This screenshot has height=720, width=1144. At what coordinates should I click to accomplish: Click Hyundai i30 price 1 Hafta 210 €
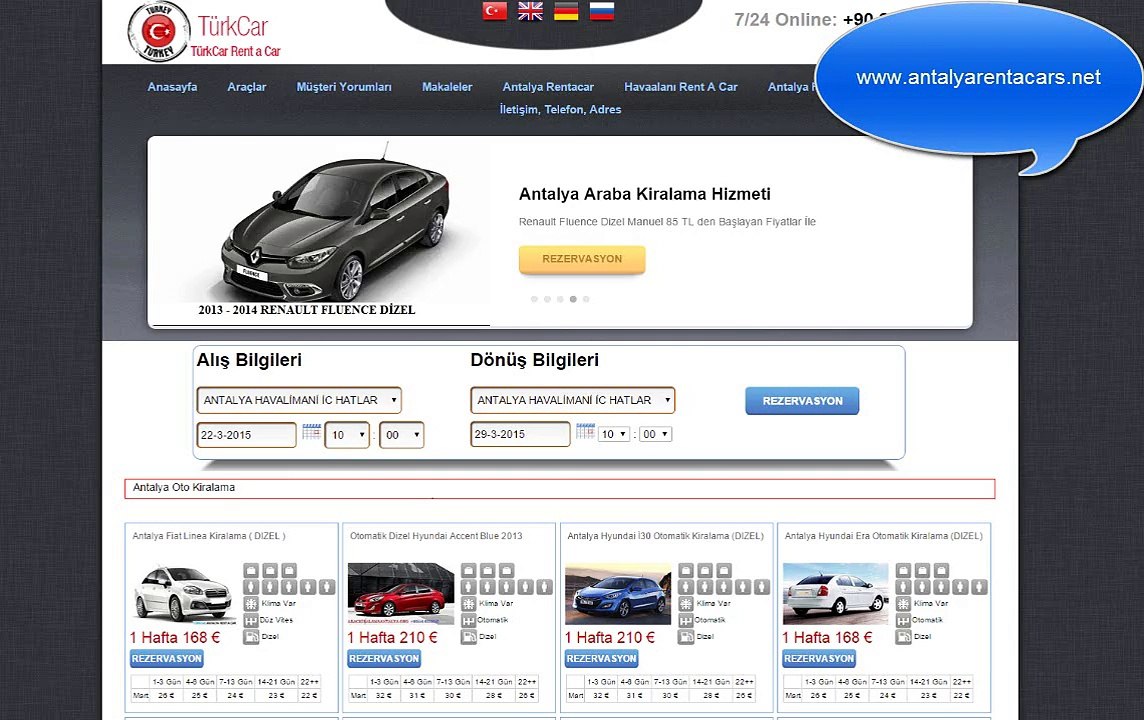[610, 638]
